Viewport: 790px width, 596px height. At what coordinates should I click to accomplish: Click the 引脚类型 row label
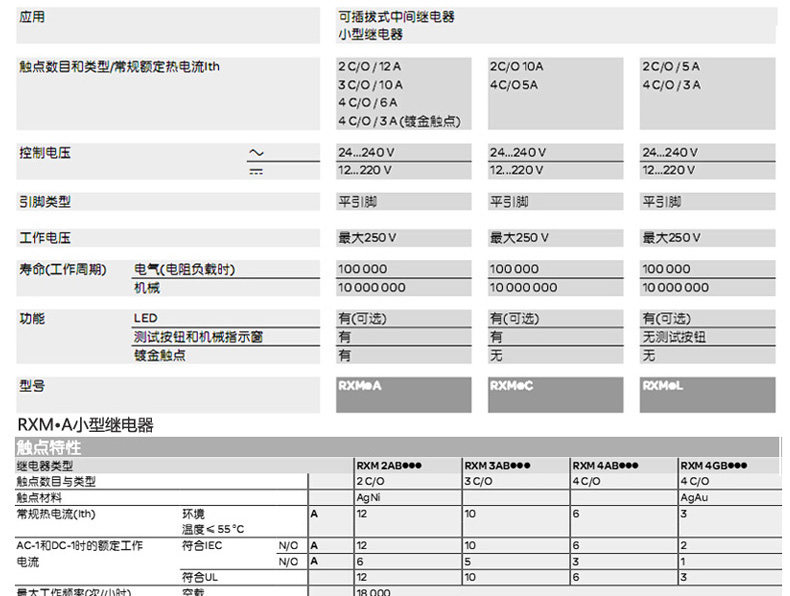[x=45, y=202]
